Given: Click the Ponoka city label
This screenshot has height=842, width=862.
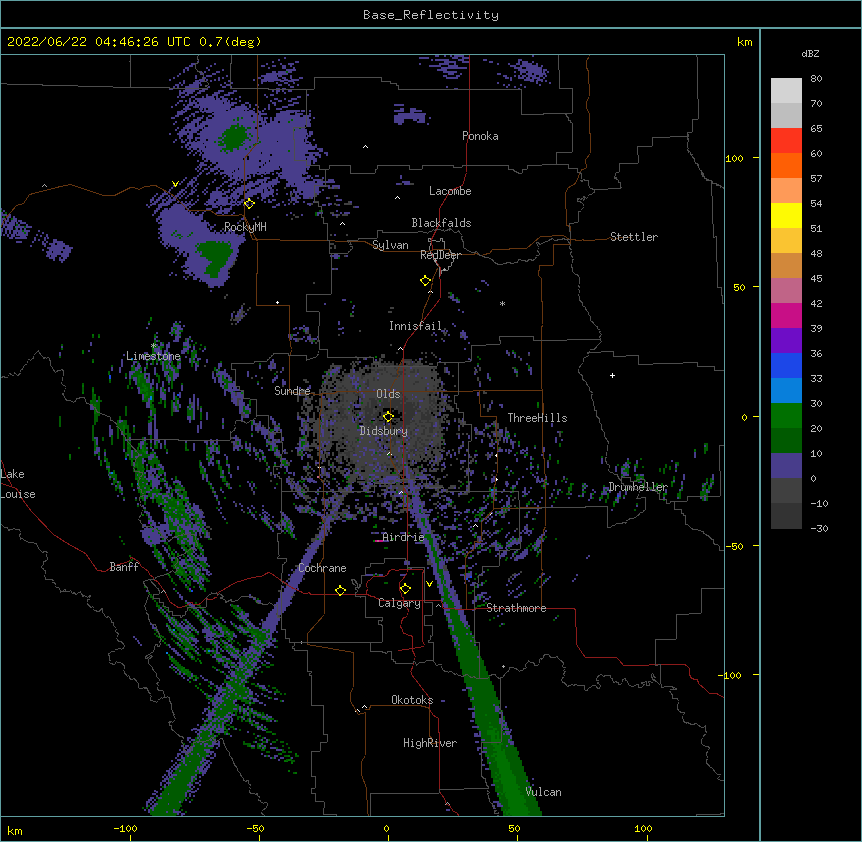Looking at the screenshot, I should pos(480,136).
